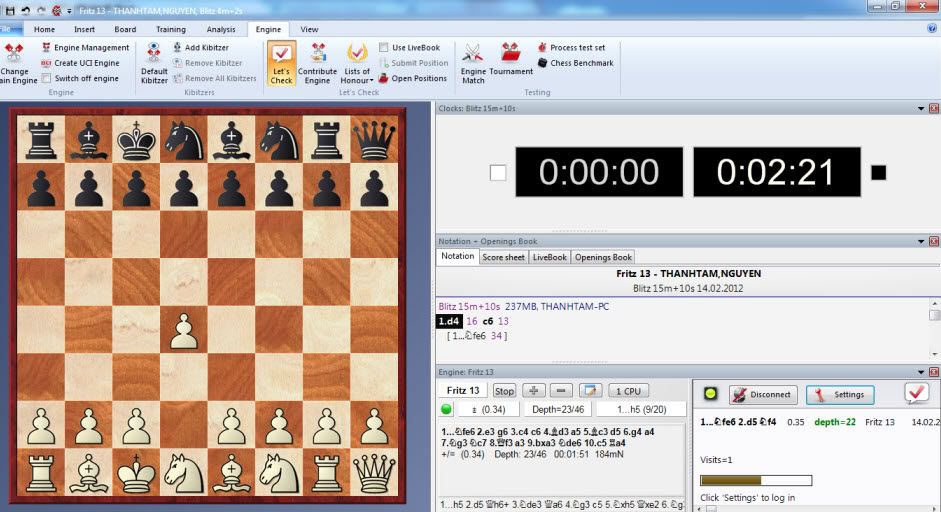The height and width of the screenshot is (512, 941).
Task: Click the black side clock indicator box
Action: [x=879, y=173]
